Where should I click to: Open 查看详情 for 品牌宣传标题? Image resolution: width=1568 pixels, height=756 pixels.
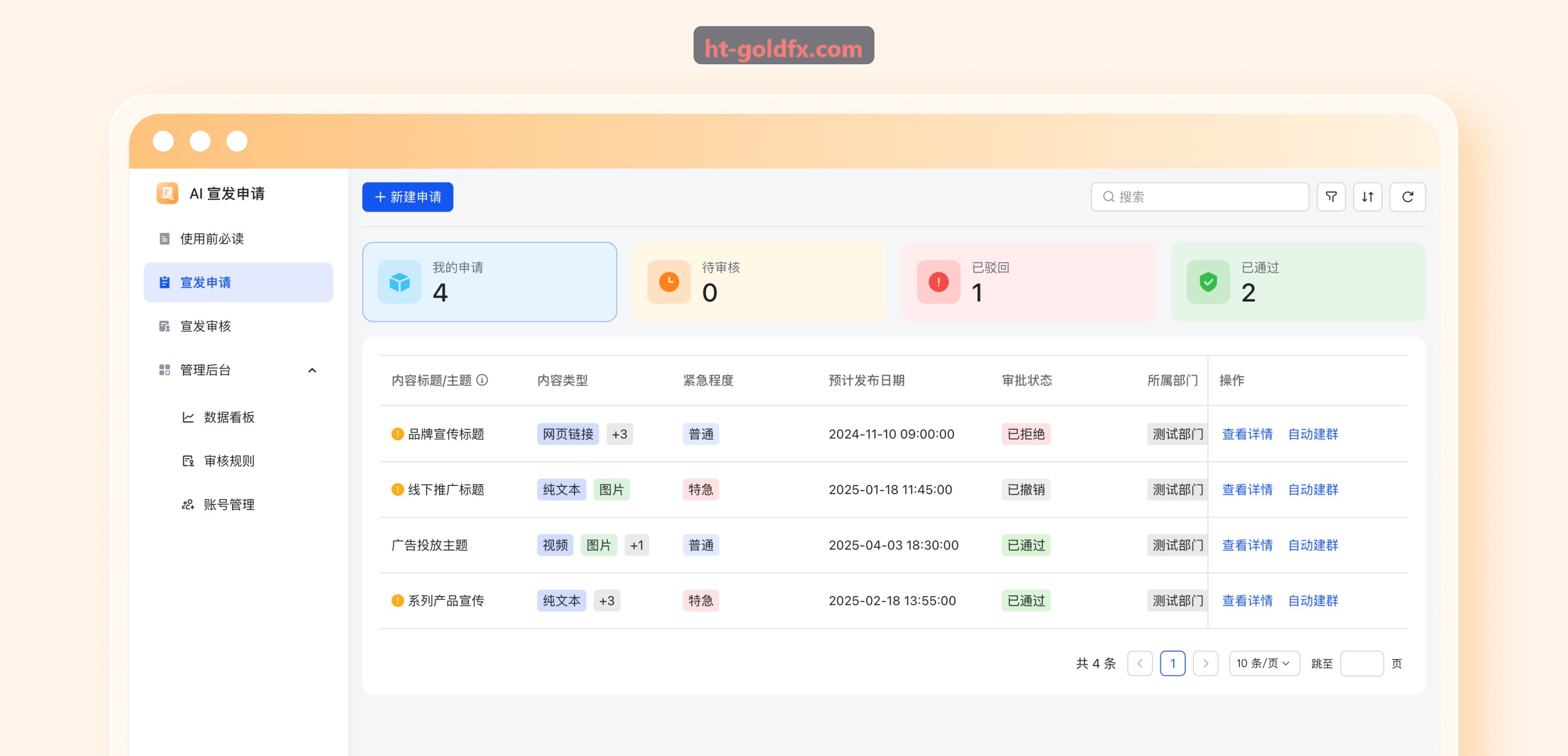tap(1247, 434)
